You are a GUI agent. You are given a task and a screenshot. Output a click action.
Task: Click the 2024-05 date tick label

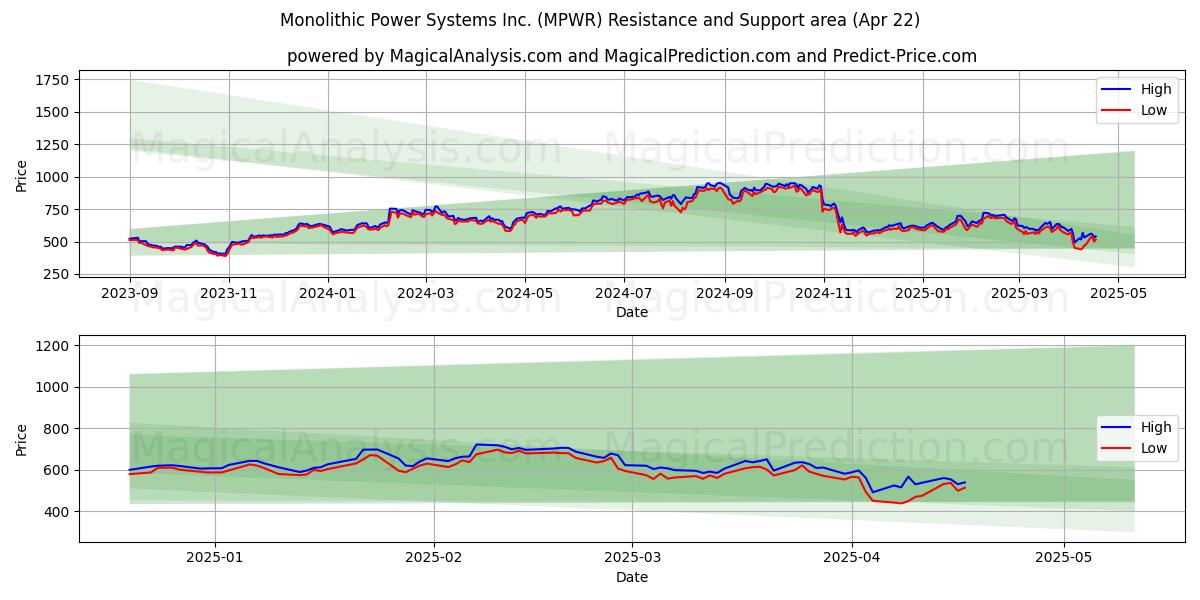pyautogui.click(x=525, y=294)
